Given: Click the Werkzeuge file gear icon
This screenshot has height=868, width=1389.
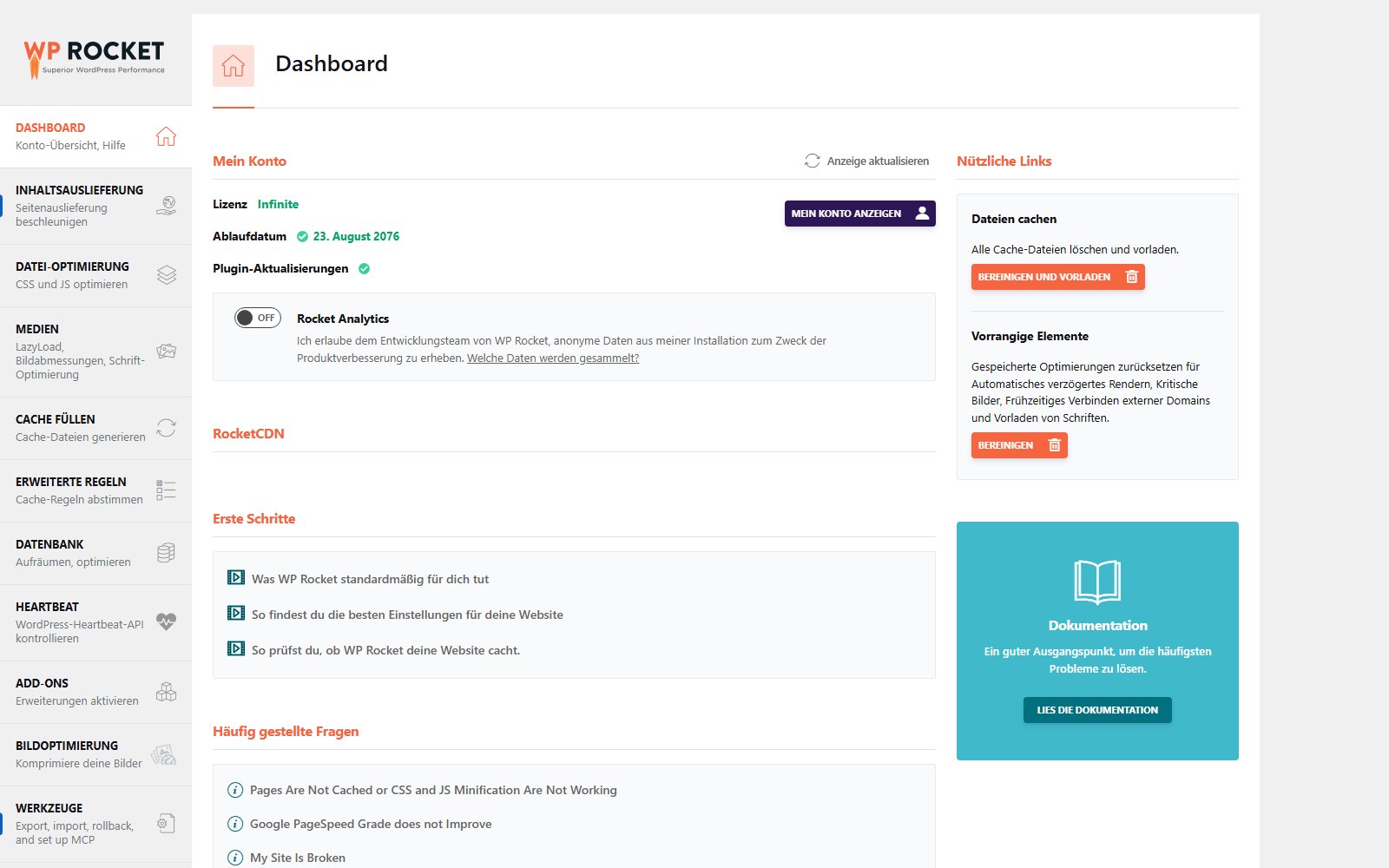Looking at the screenshot, I should coord(166,824).
